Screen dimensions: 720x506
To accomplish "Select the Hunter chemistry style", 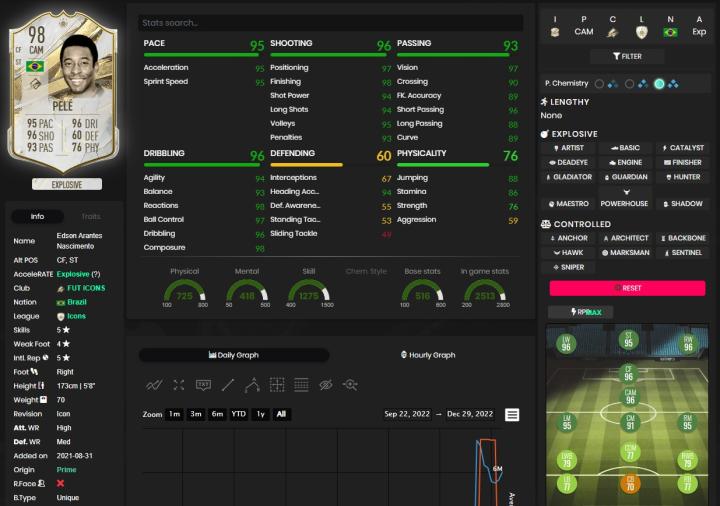I will (x=683, y=177).
